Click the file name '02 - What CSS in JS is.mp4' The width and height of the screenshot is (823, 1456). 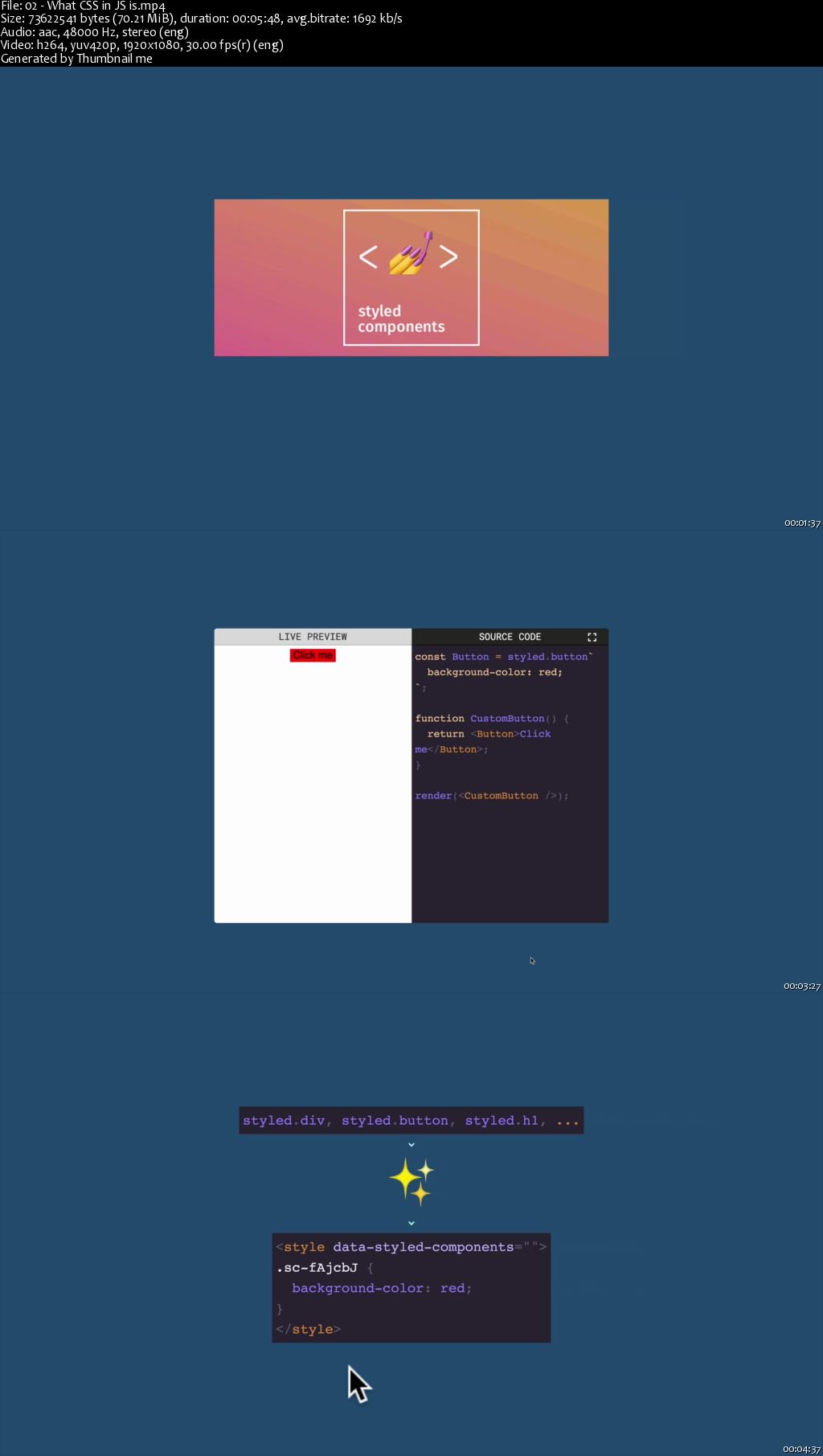pyautogui.click(x=95, y=6)
